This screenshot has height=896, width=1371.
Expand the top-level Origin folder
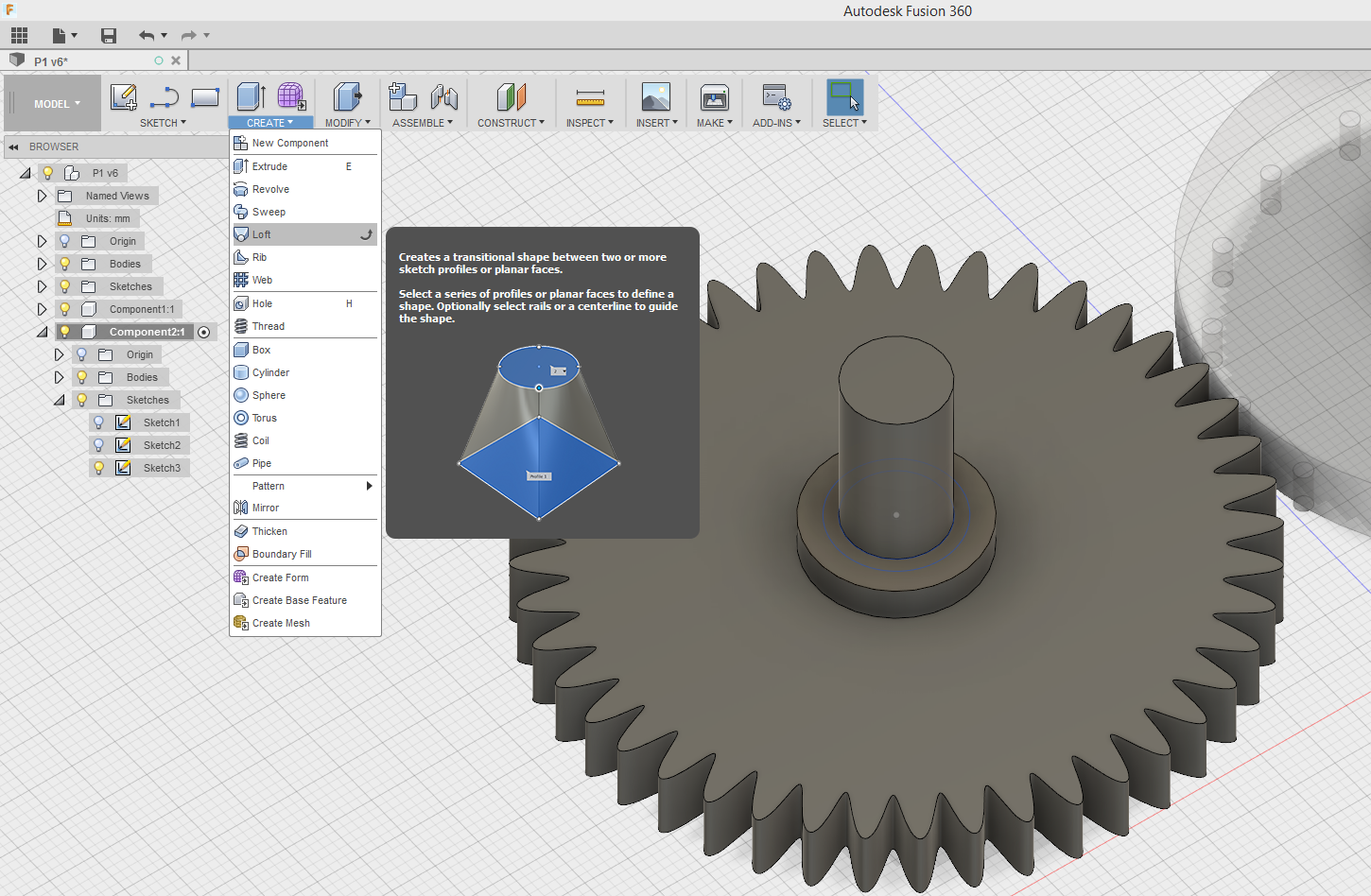coord(42,241)
